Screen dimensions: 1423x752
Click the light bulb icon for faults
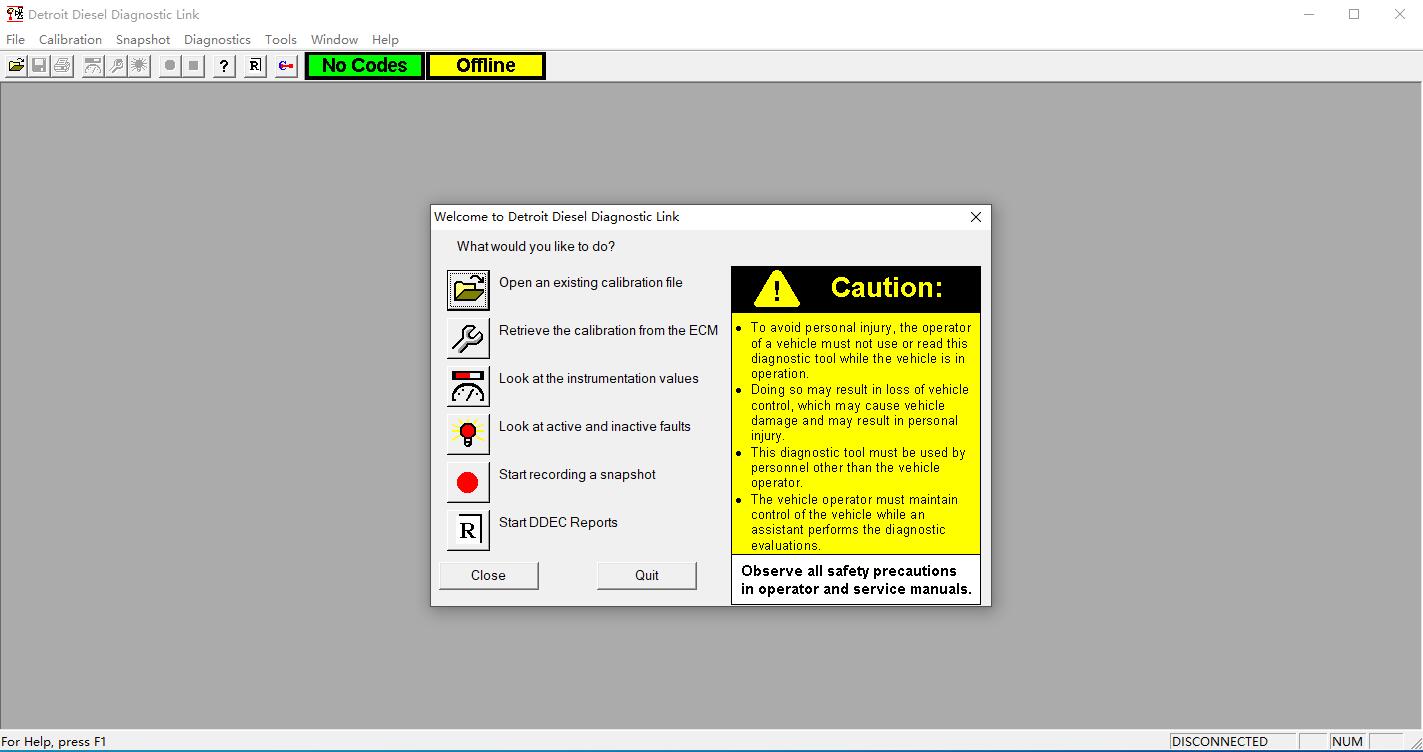tap(468, 434)
